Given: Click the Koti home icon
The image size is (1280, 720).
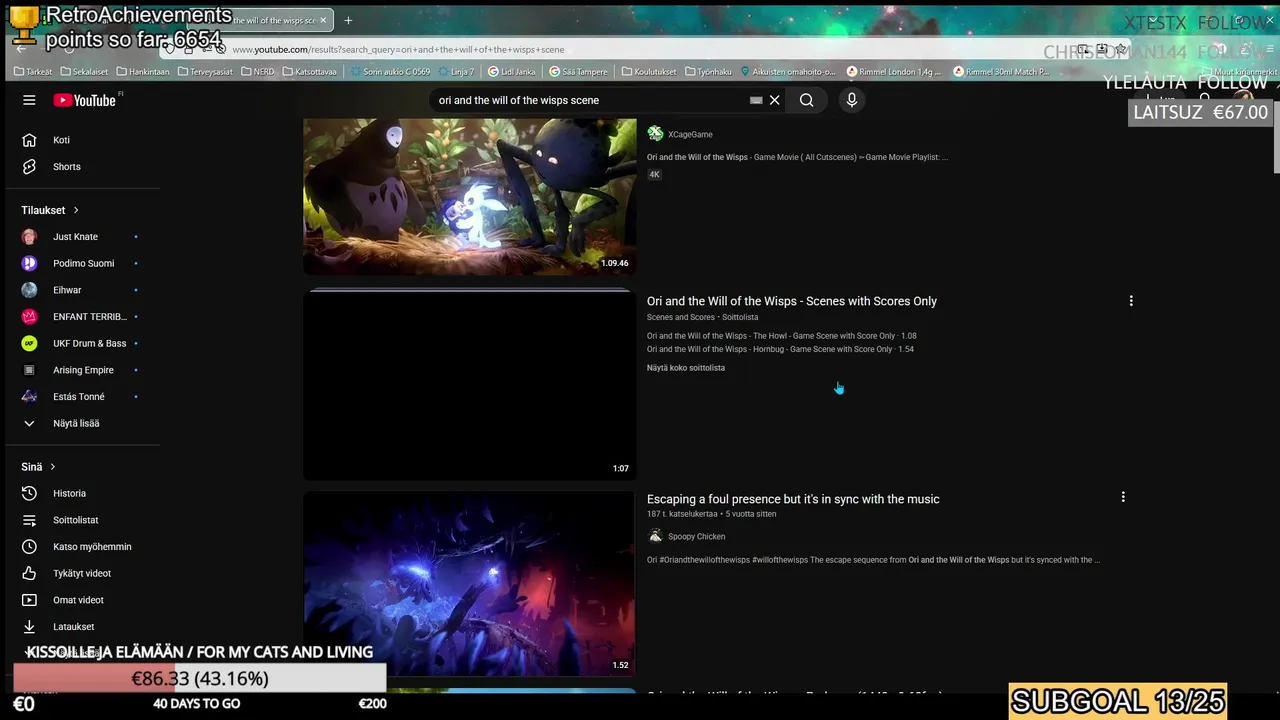Looking at the screenshot, I should [x=29, y=140].
